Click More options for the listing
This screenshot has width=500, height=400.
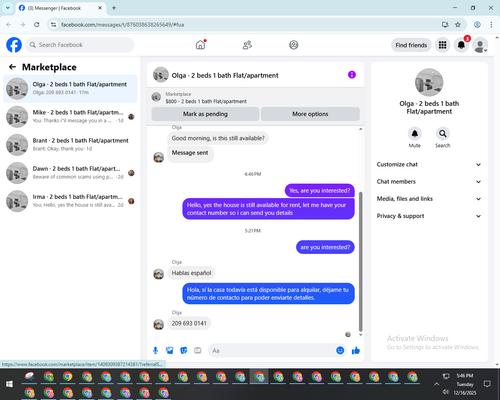[x=310, y=114]
